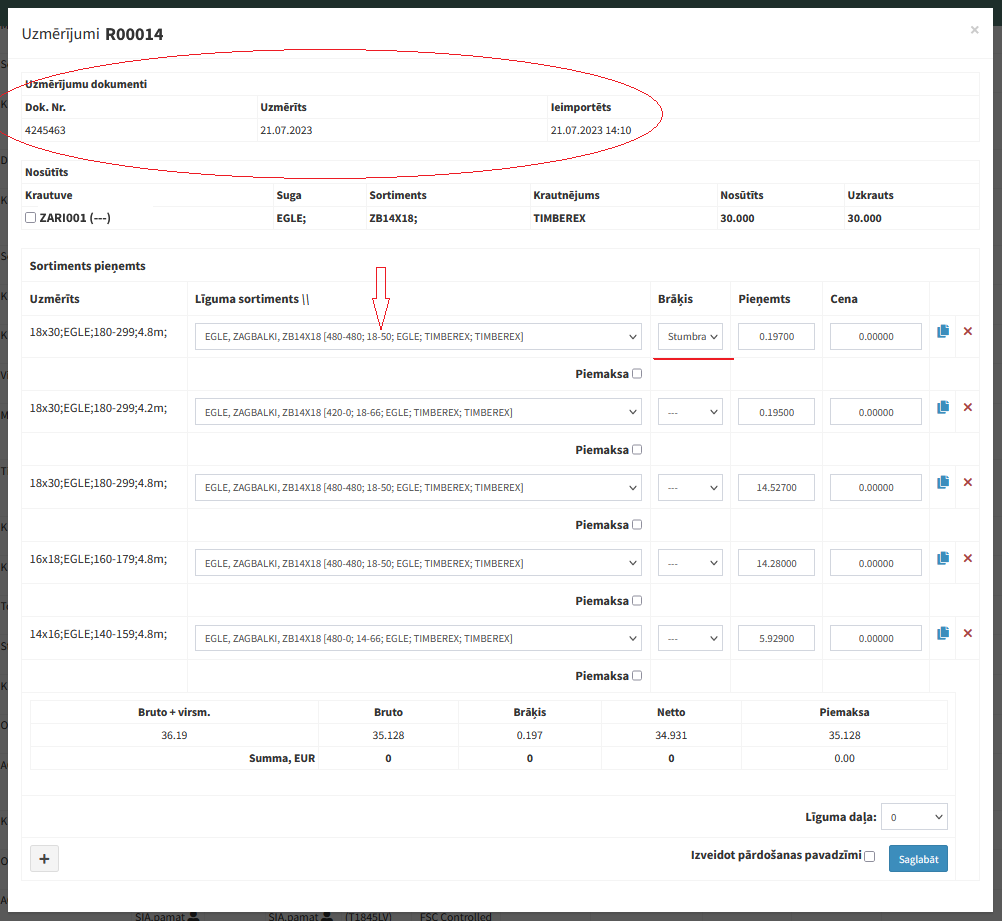Viewport: 1002px width, 921px height.
Task: Click the Pieņemts field with 14.28000
Action: click(x=776, y=563)
